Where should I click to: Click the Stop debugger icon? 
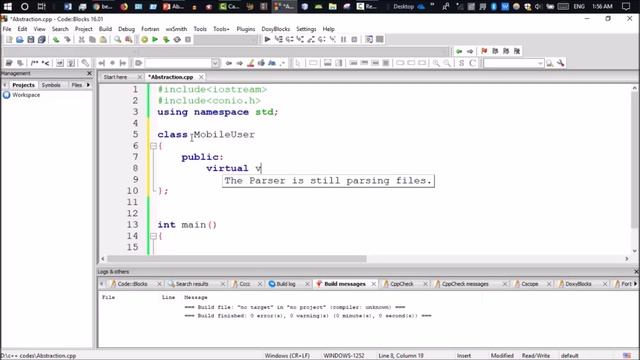click(x=354, y=40)
